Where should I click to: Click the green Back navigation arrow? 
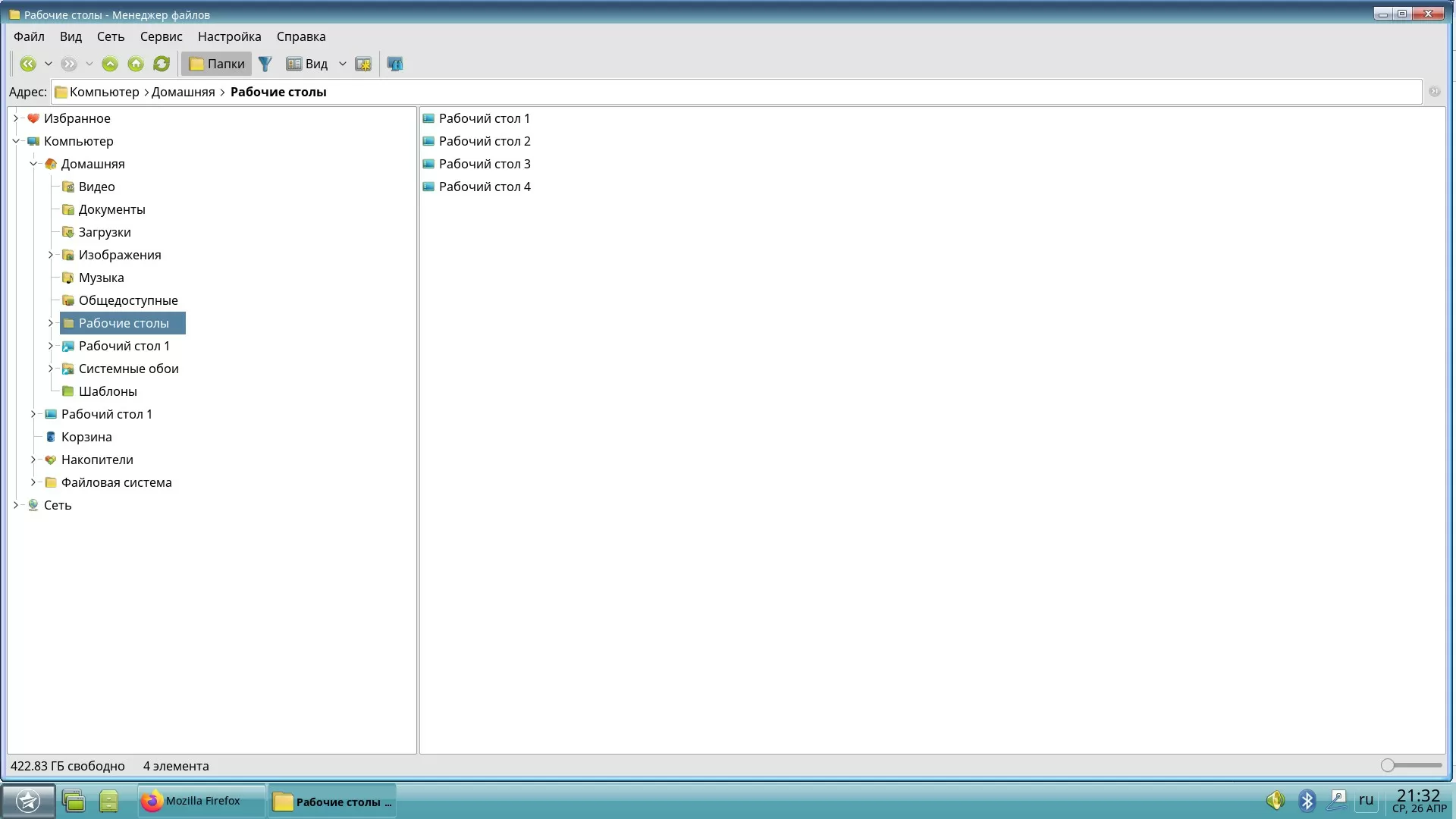(28, 64)
